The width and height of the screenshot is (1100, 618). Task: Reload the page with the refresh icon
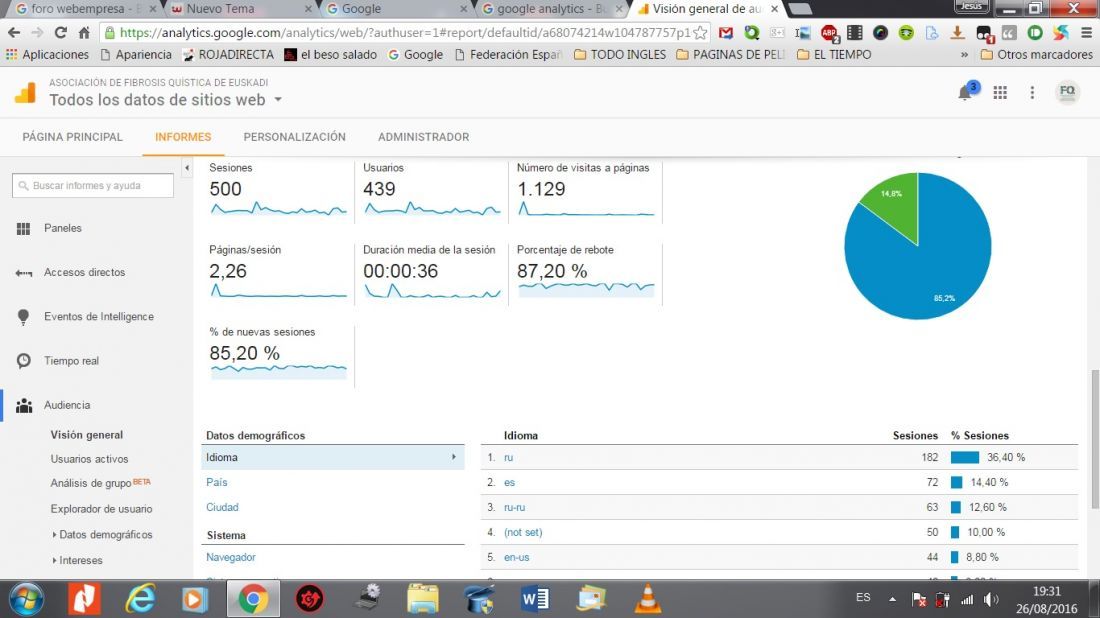coord(60,32)
